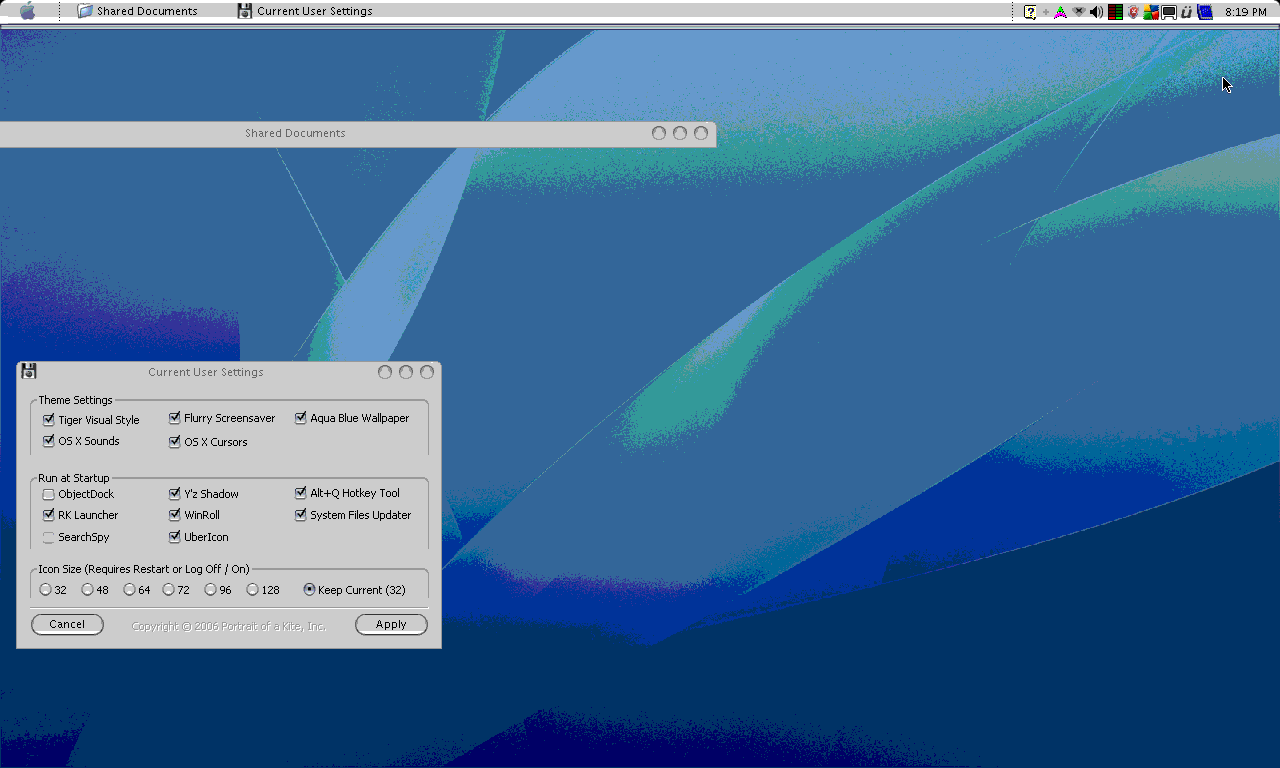
Task: Click the gray X diamond tray icon
Action: (1078, 12)
